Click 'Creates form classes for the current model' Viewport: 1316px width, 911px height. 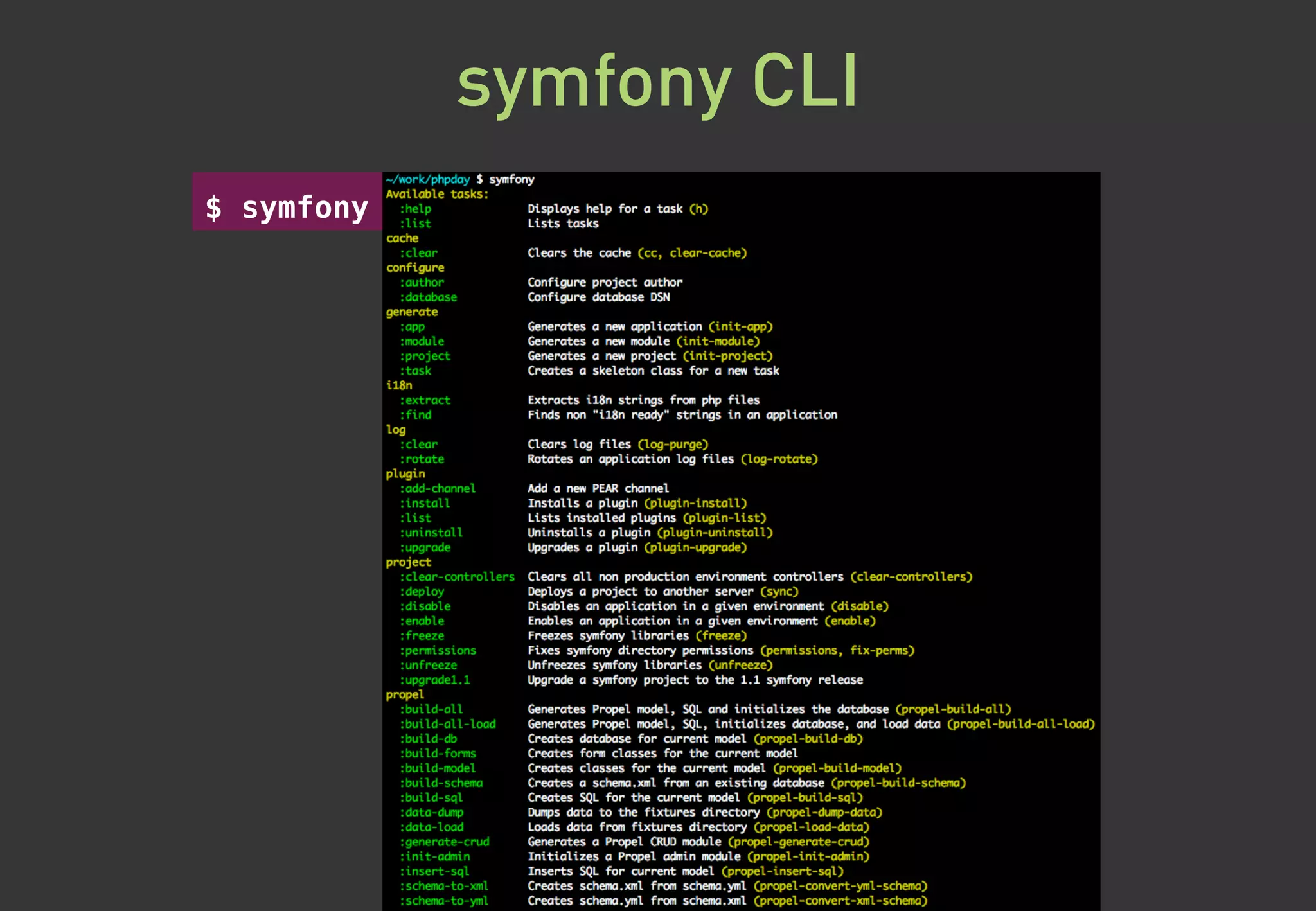[x=662, y=754]
